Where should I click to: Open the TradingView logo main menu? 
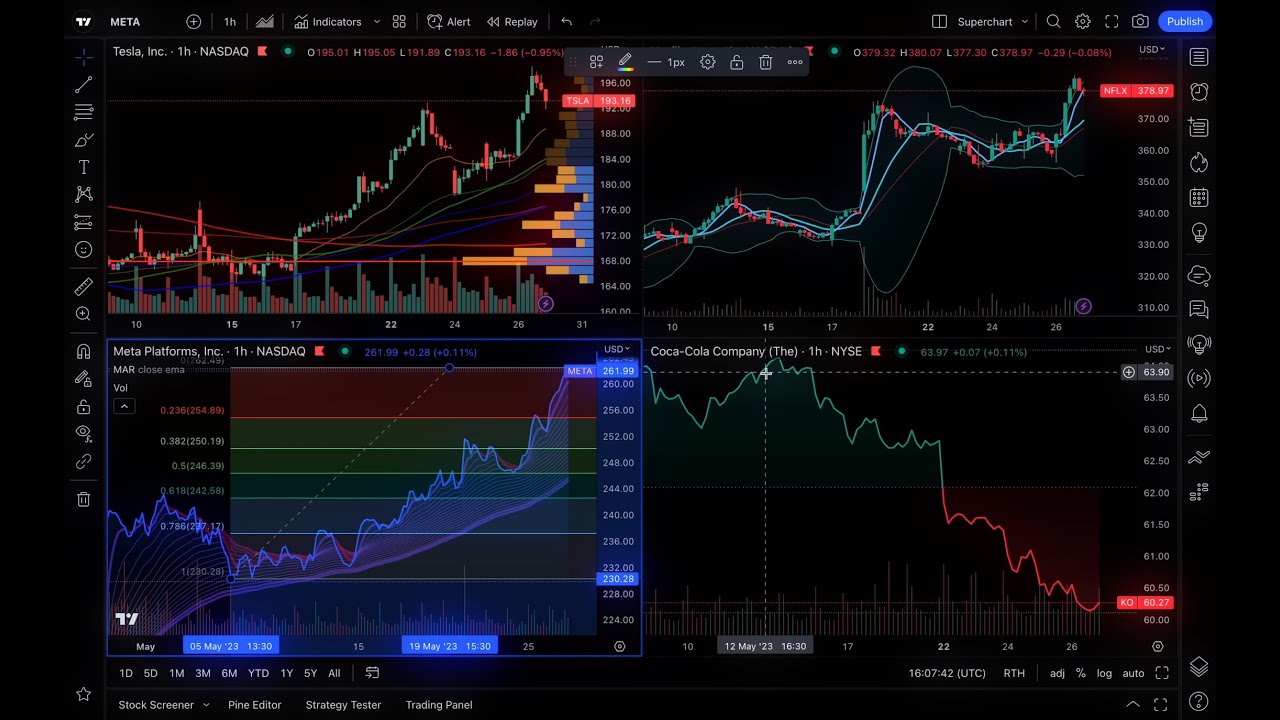point(84,21)
